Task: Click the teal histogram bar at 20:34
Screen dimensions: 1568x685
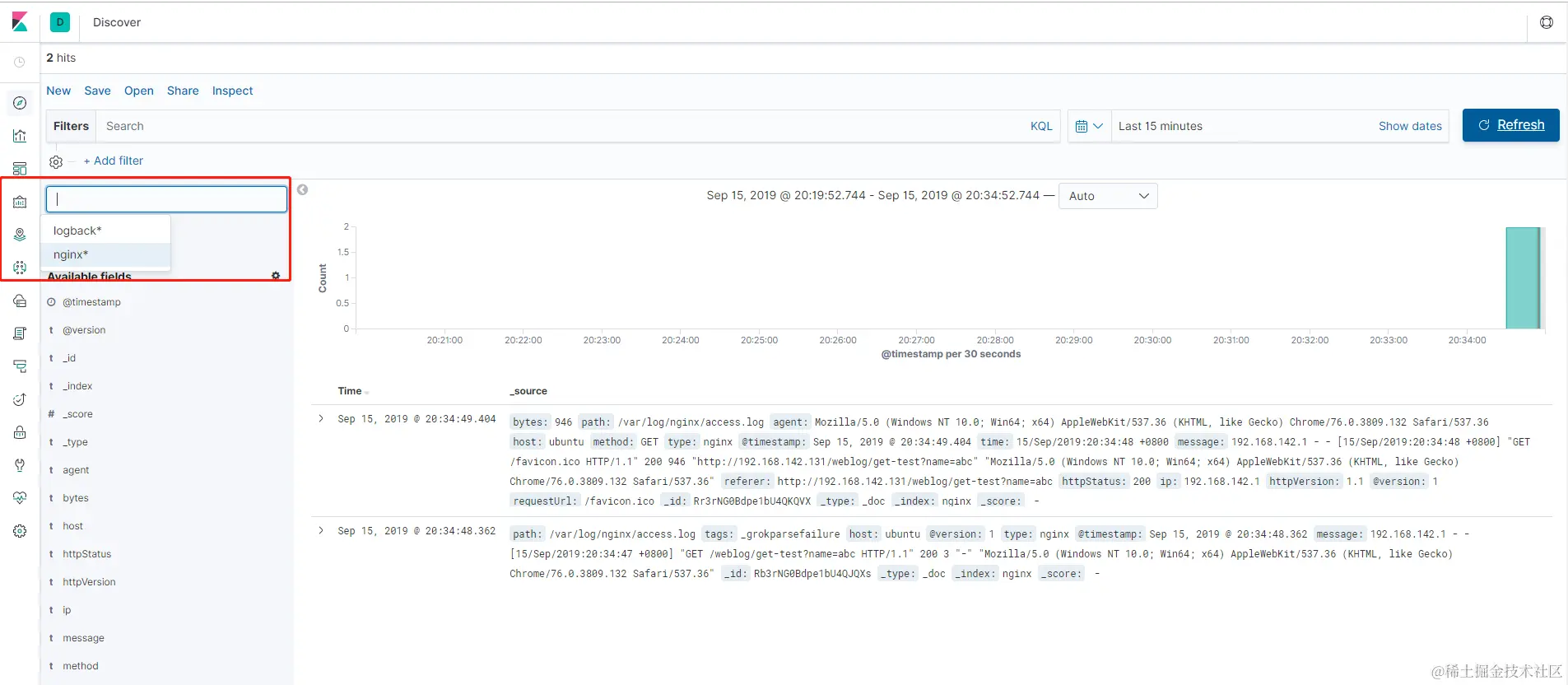Action: (x=1523, y=278)
